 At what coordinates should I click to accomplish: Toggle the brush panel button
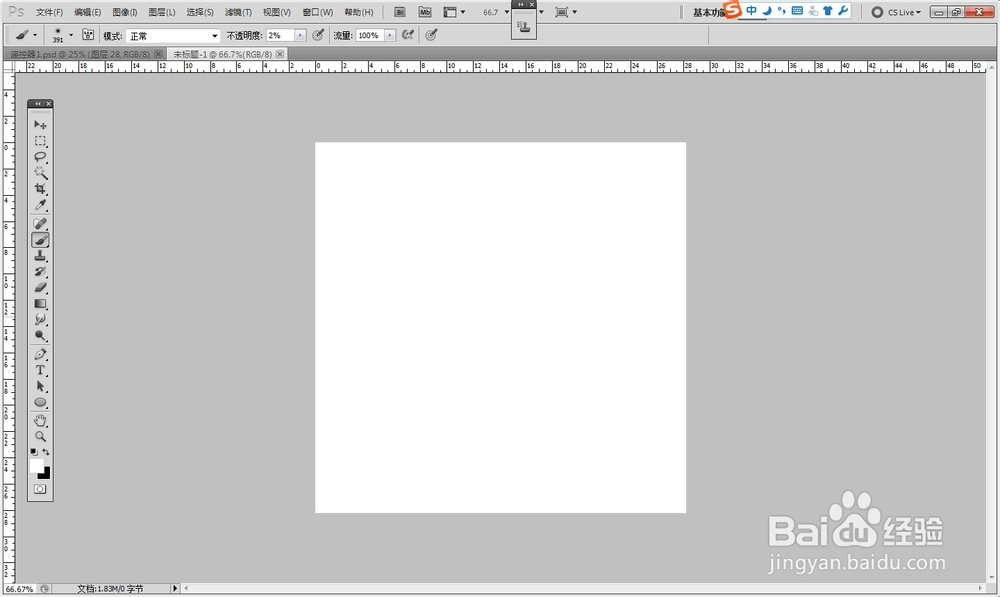pyautogui.click(x=88, y=35)
